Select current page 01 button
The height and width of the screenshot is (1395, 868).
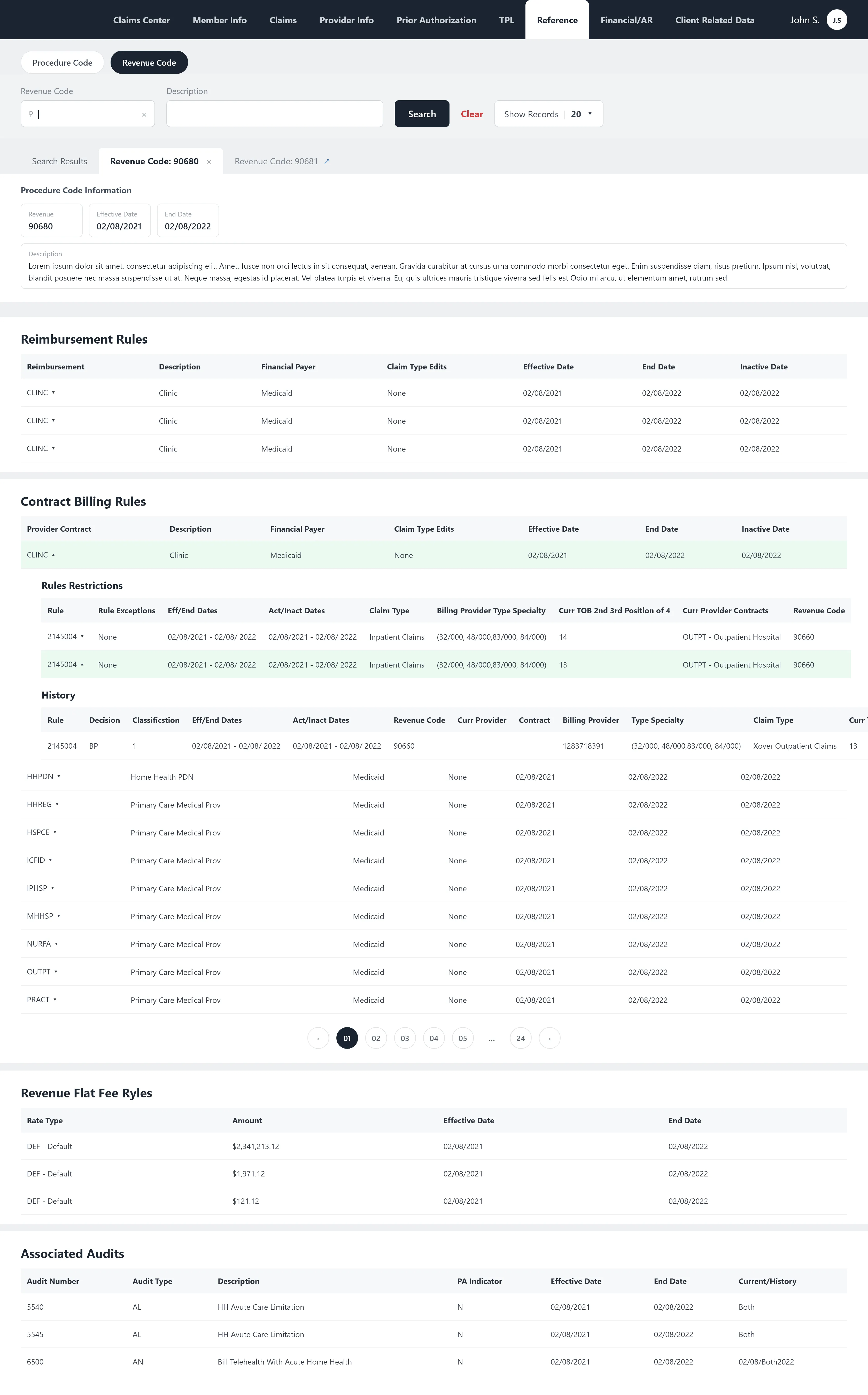[347, 1038]
